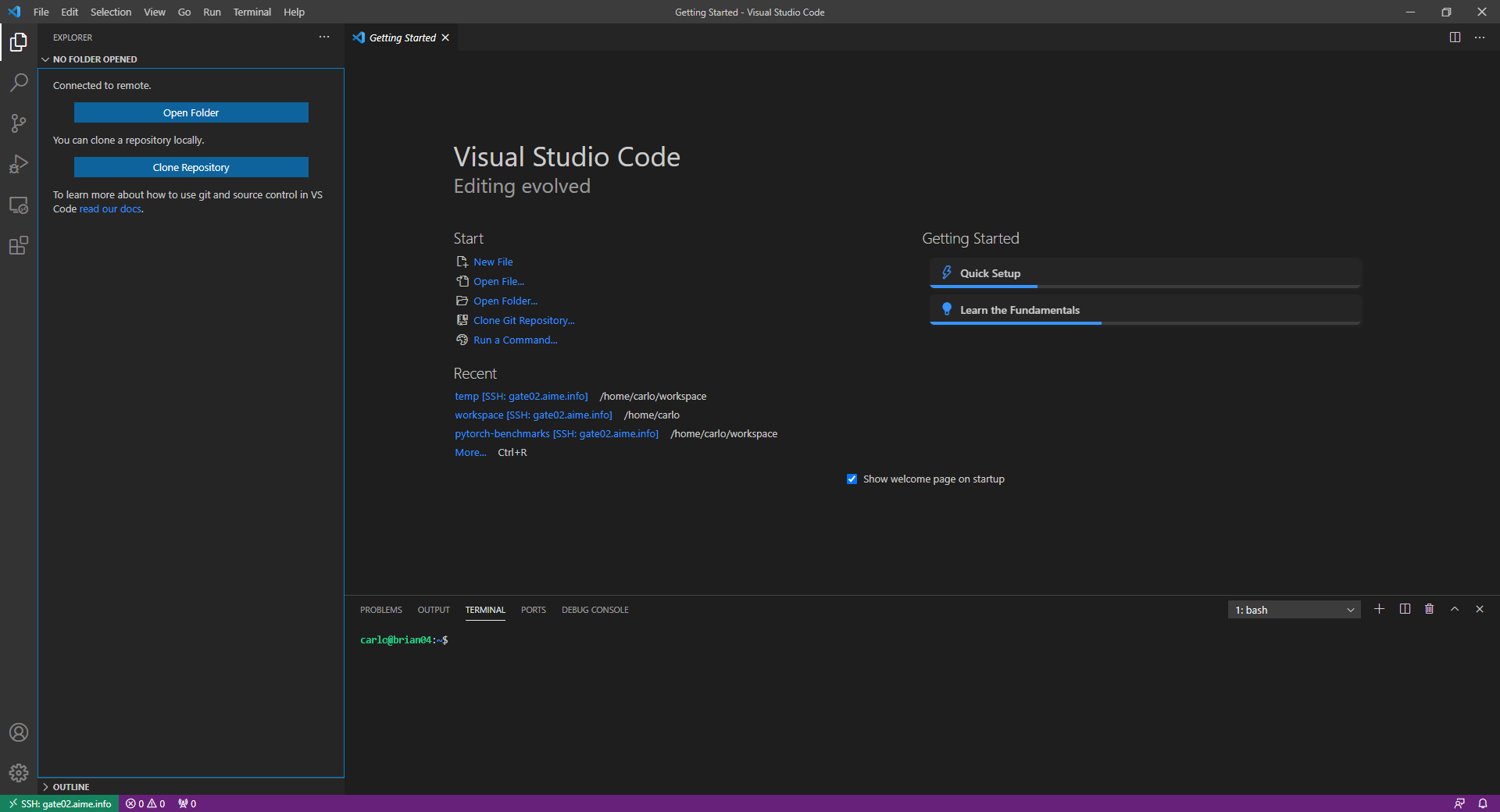Collapse the NO FOLDER OPENED section
Image resolution: width=1500 pixels, height=812 pixels.
191,59
